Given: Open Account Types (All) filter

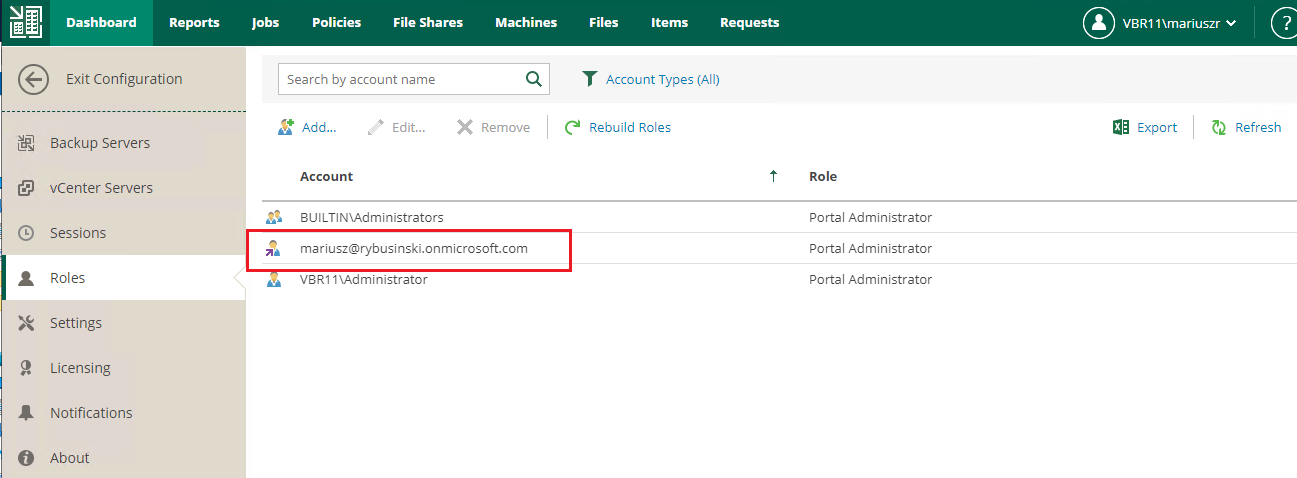Looking at the screenshot, I should (651, 79).
